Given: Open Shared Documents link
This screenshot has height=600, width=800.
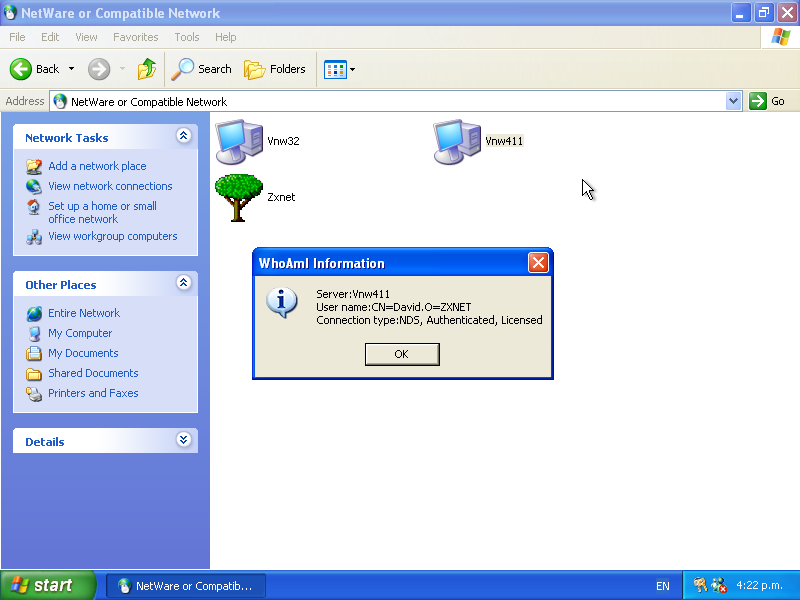Looking at the screenshot, I should pyautogui.click(x=93, y=373).
